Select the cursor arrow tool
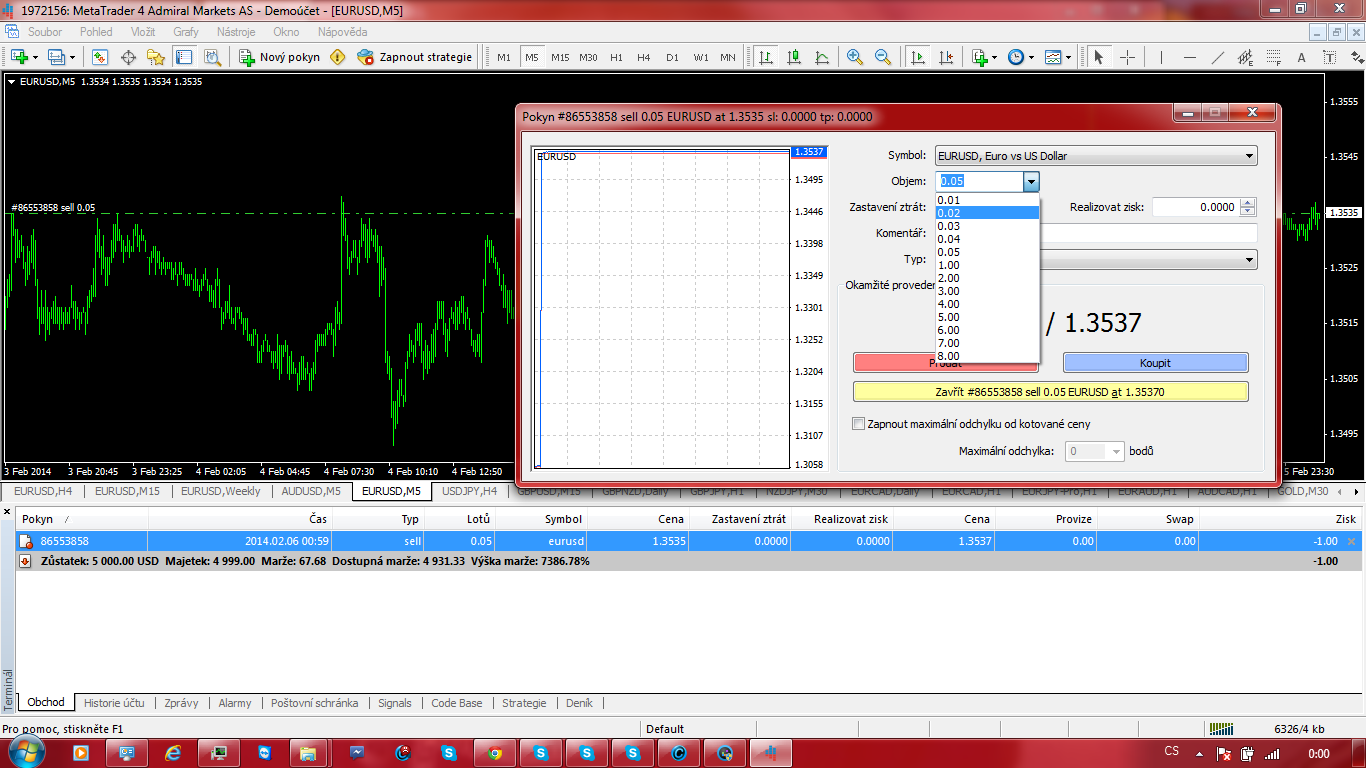 [x=1099, y=57]
